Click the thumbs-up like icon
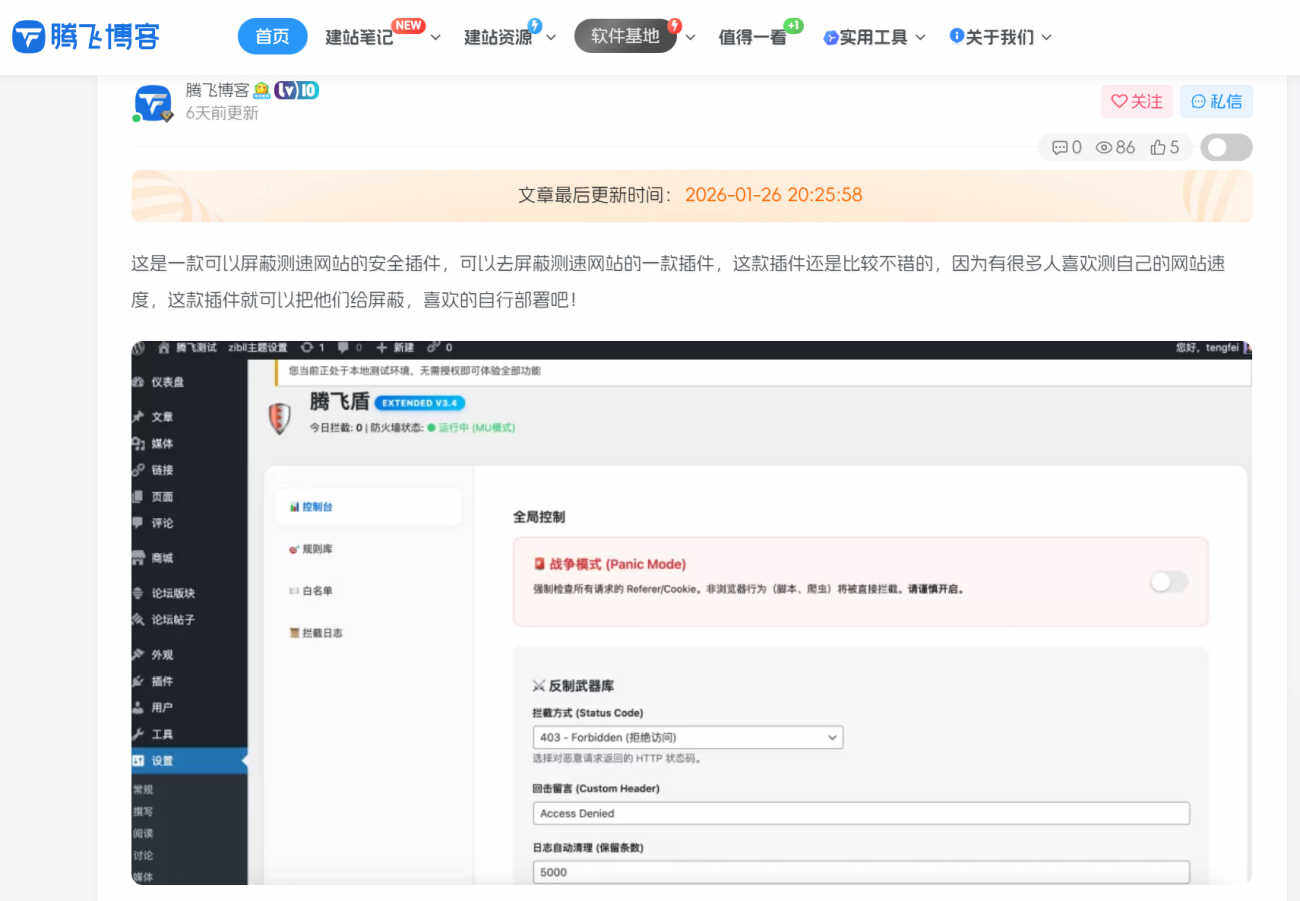This screenshot has width=1300, height=901. pyautogui.click(x=1158, y=148)
